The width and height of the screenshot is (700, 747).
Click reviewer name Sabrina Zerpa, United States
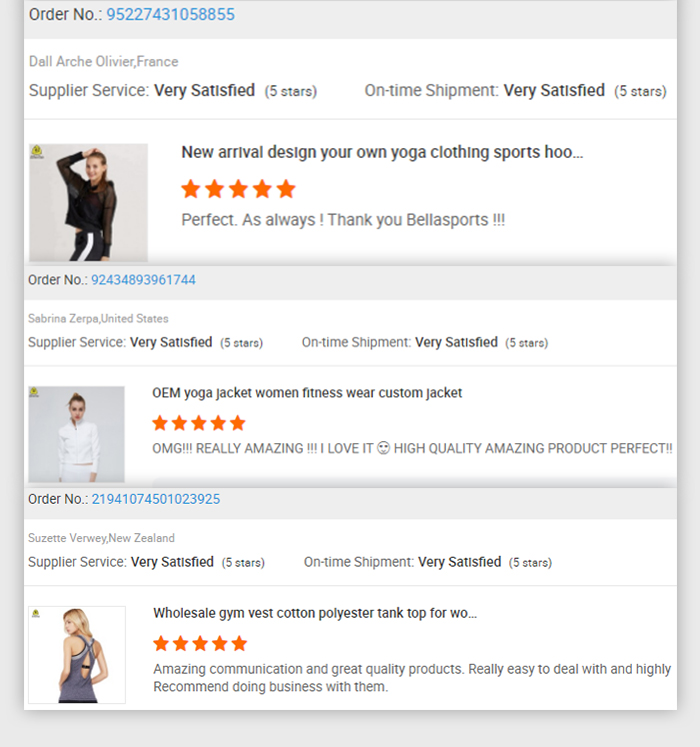pyautogui.click(x=98, y=318)
